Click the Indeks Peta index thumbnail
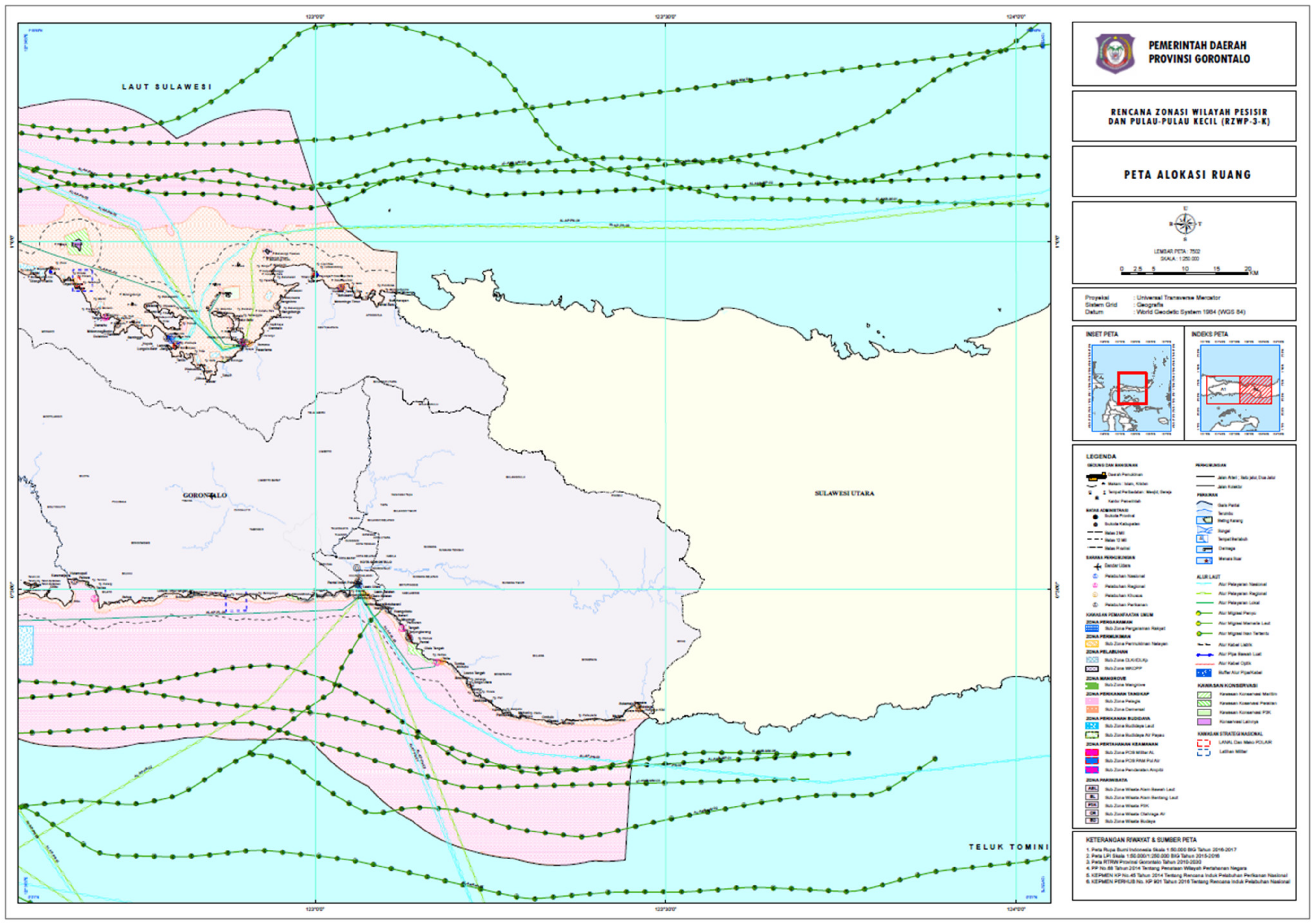Screen dimensions: 1315x924 coord(1240,388)
